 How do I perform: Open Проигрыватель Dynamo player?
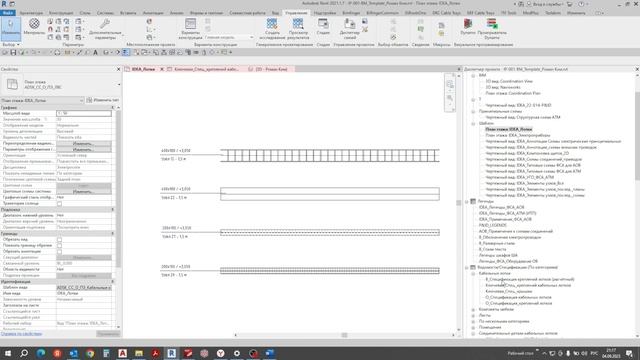coord(492,29)
